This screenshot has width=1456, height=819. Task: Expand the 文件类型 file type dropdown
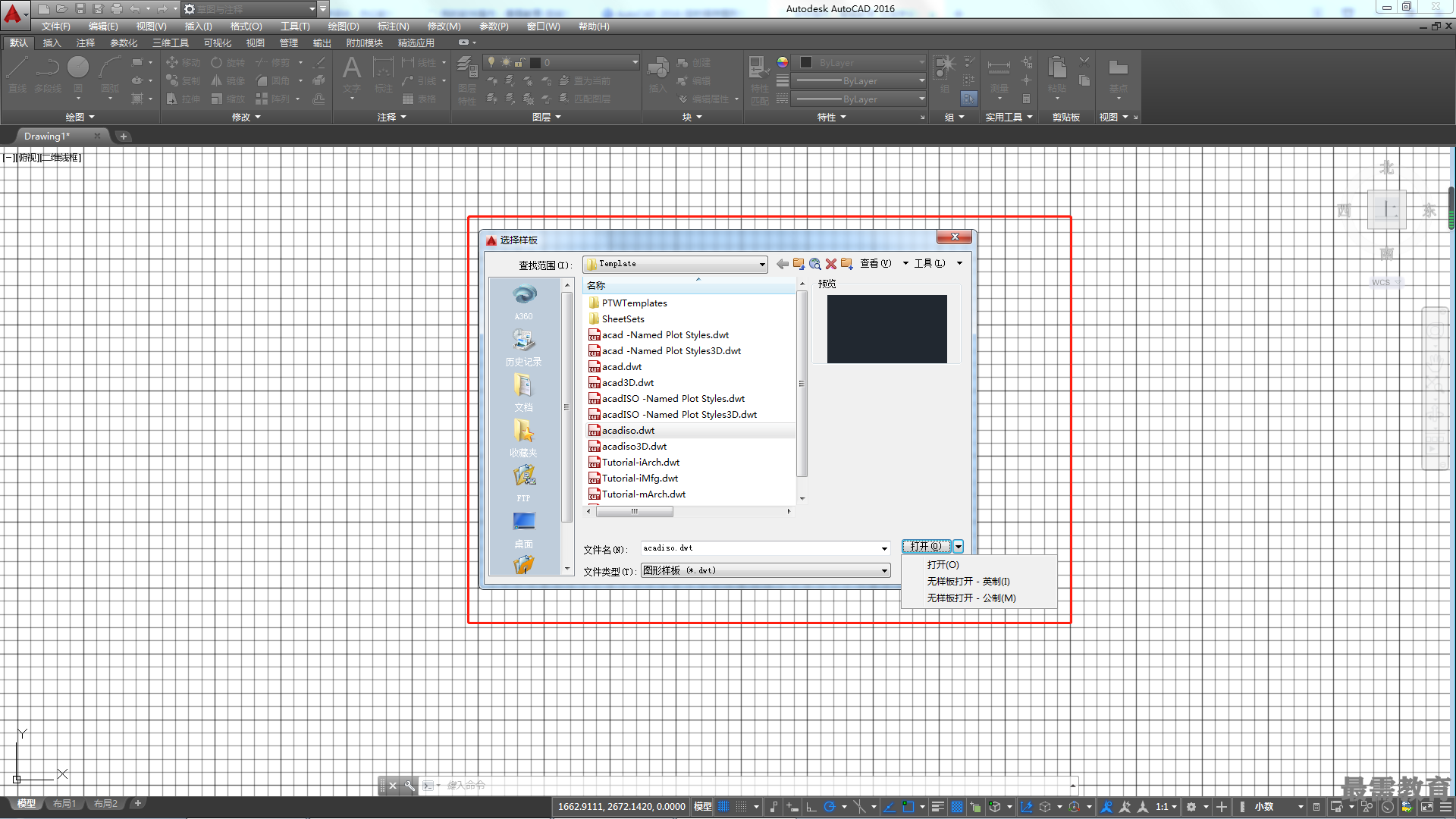pos(884,571)
